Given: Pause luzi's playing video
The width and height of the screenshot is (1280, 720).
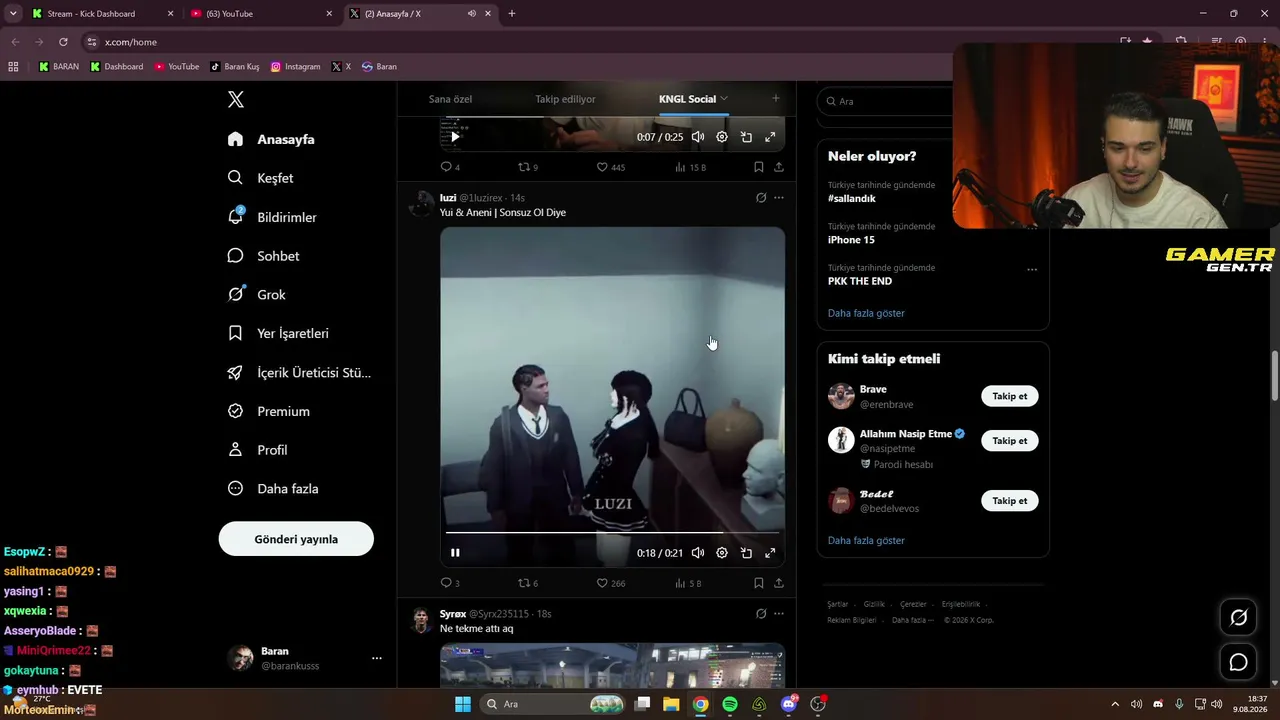Looking at the screenshot, I should pos(455,553).
